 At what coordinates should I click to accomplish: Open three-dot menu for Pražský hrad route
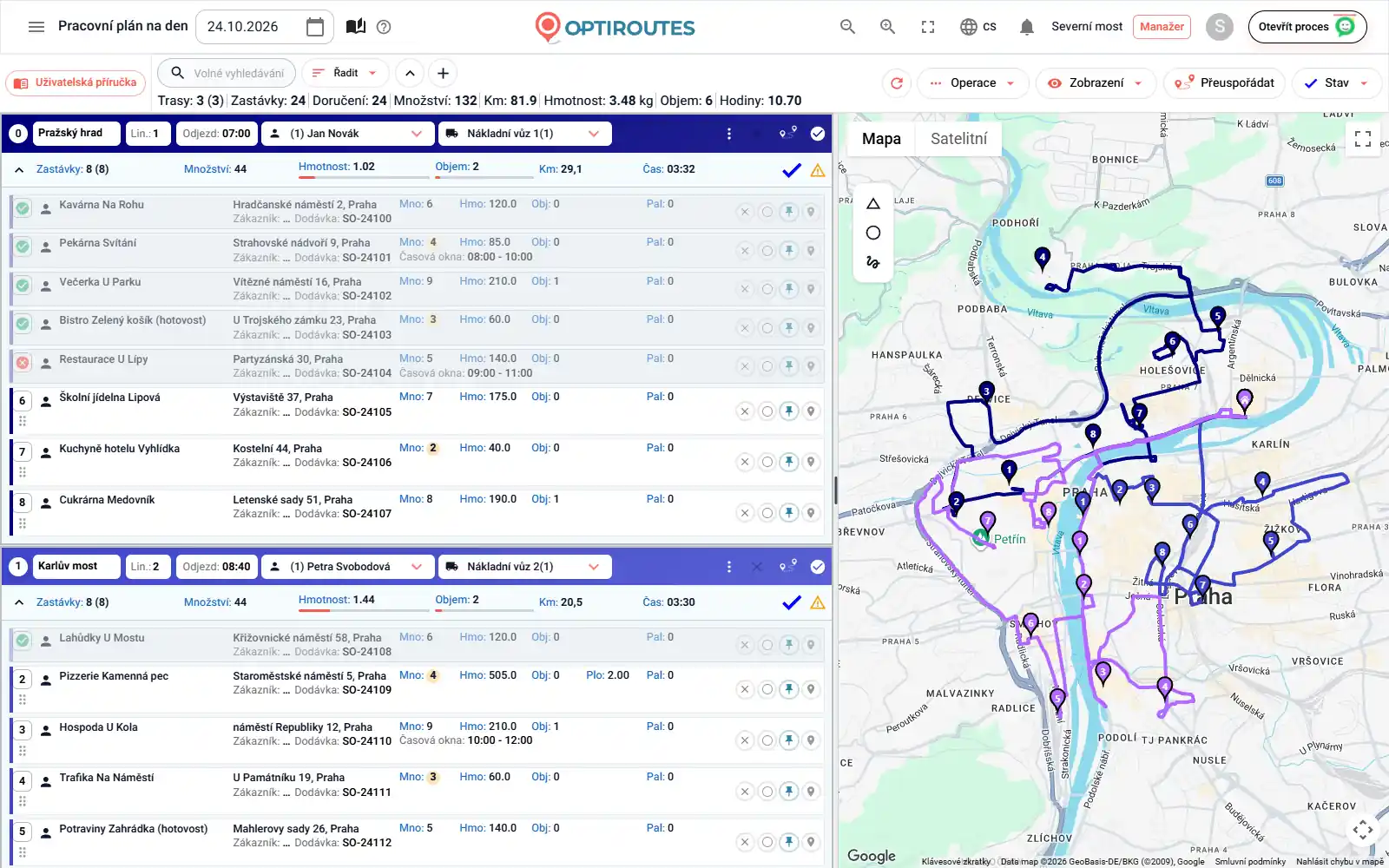pos(728,134)
